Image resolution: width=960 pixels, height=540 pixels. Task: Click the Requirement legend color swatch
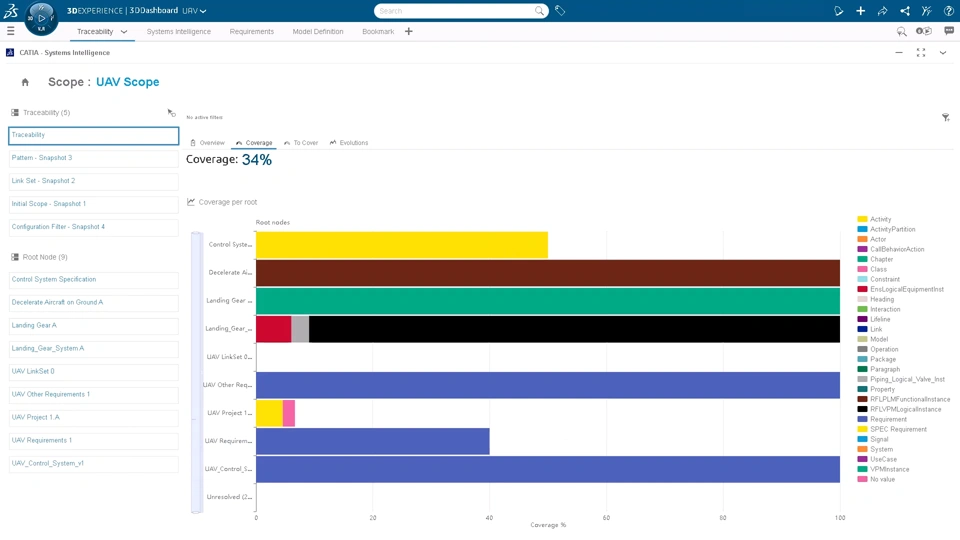862,419
